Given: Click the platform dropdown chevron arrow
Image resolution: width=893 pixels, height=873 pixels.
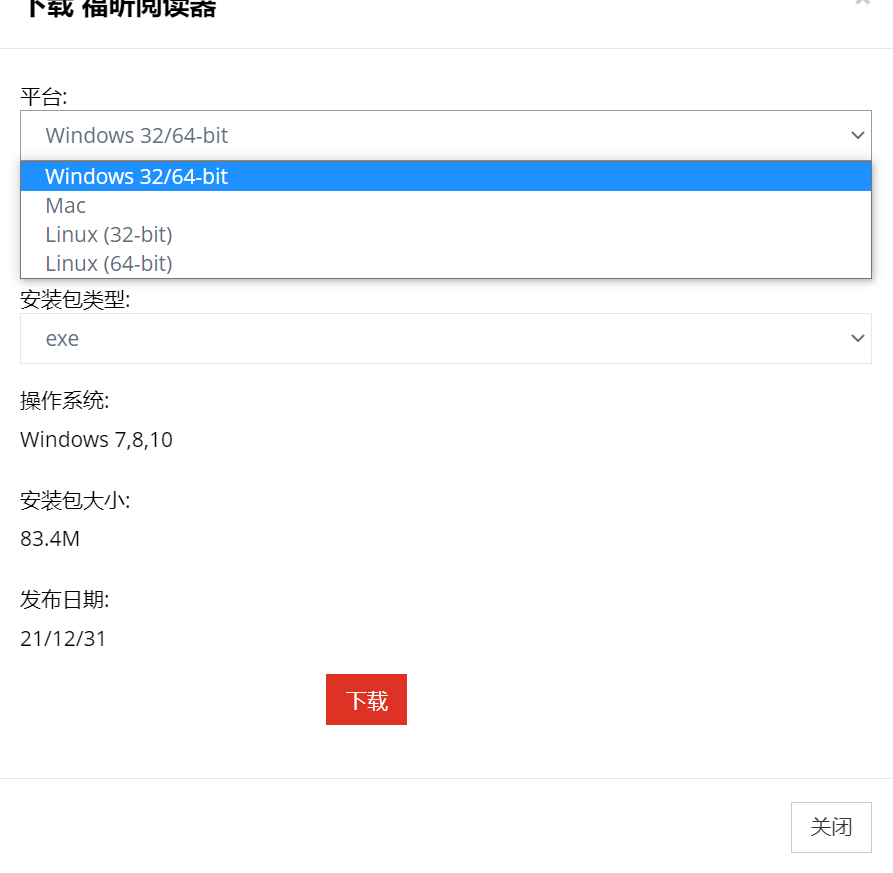Looking at the screenshot, I should 857,135.
